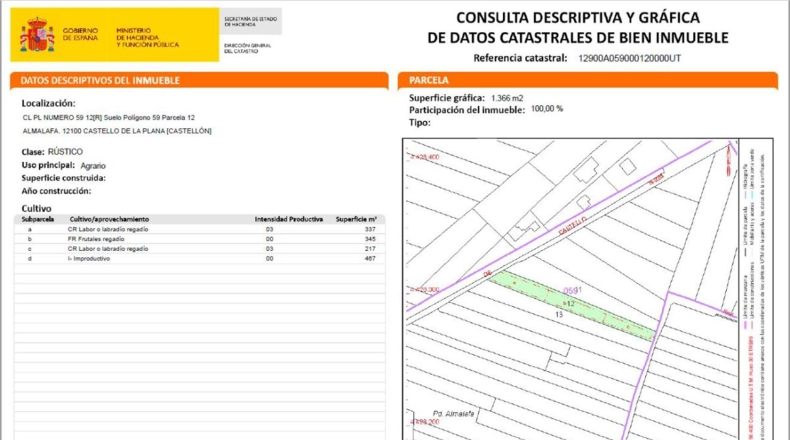Click parcel number 13 on the map
The width and height of the screenshot is (790, 440).
coord(559,315)
